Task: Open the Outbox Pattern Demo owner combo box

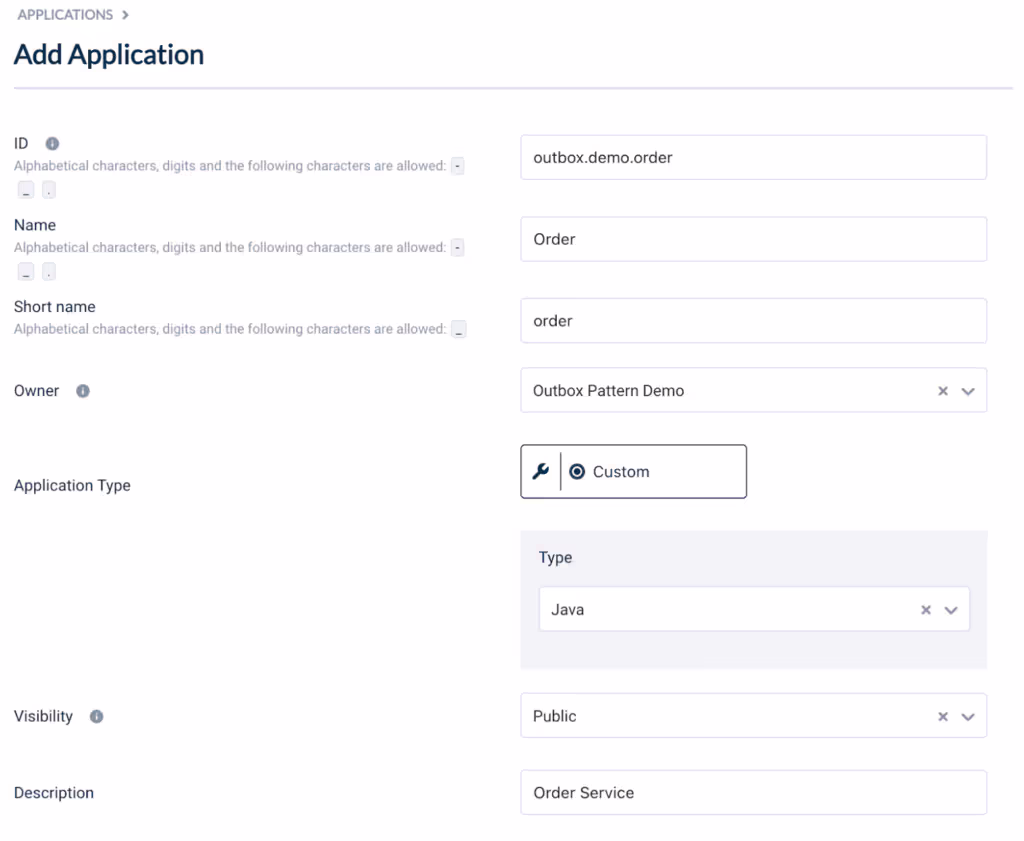Action: coord(754,390)
